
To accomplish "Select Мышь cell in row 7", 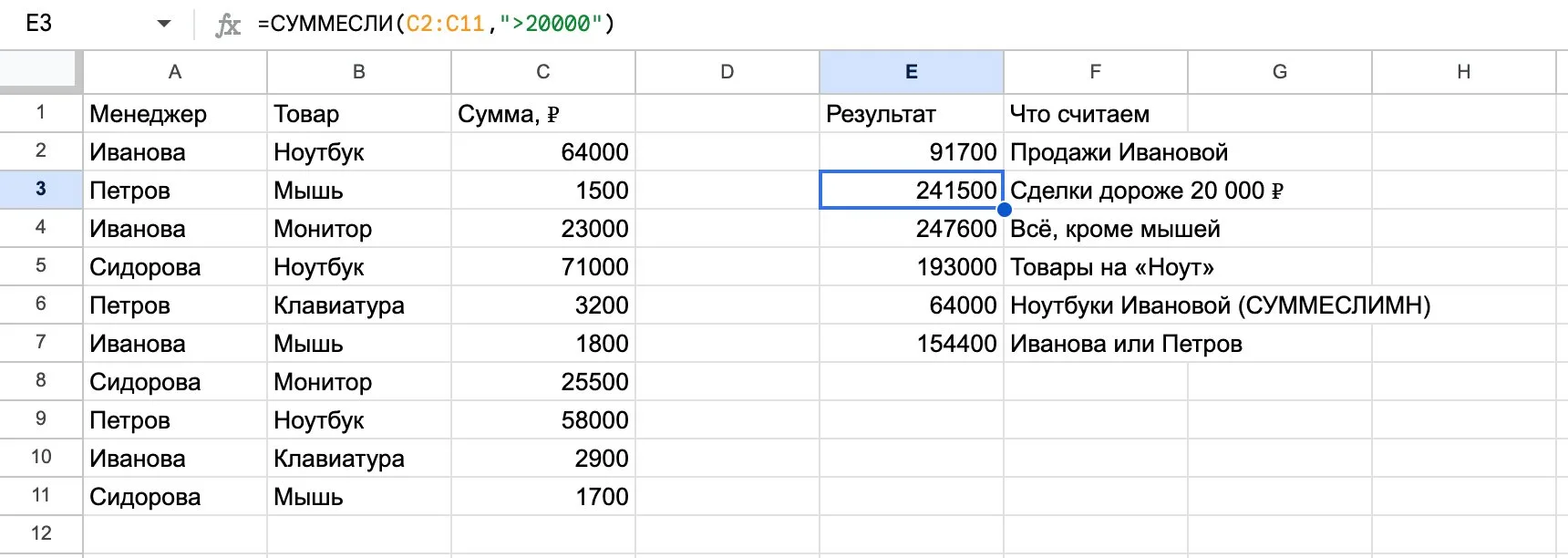I will click(x=359, y=344).
